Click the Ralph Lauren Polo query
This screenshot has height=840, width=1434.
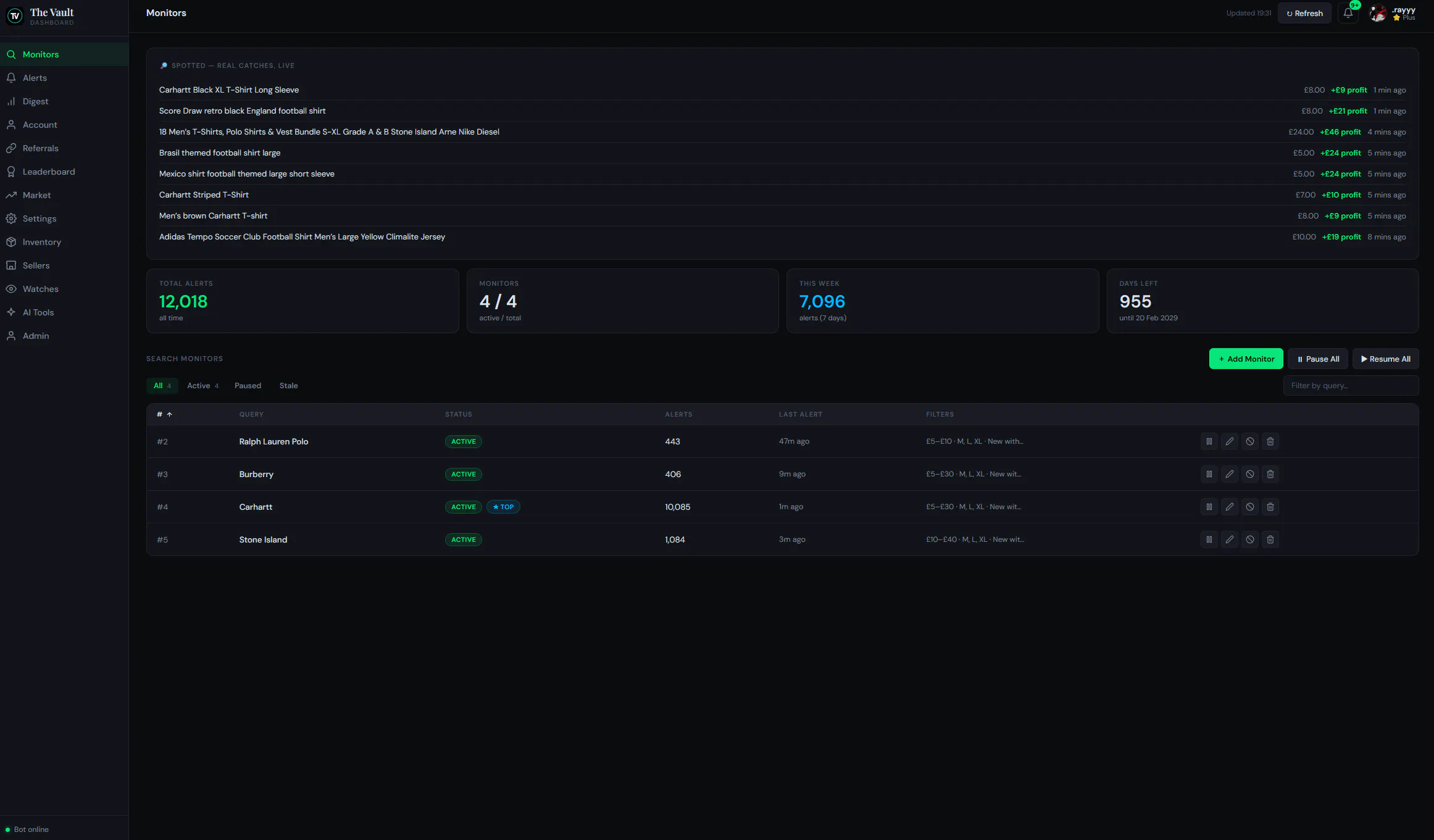click(273, 441)
